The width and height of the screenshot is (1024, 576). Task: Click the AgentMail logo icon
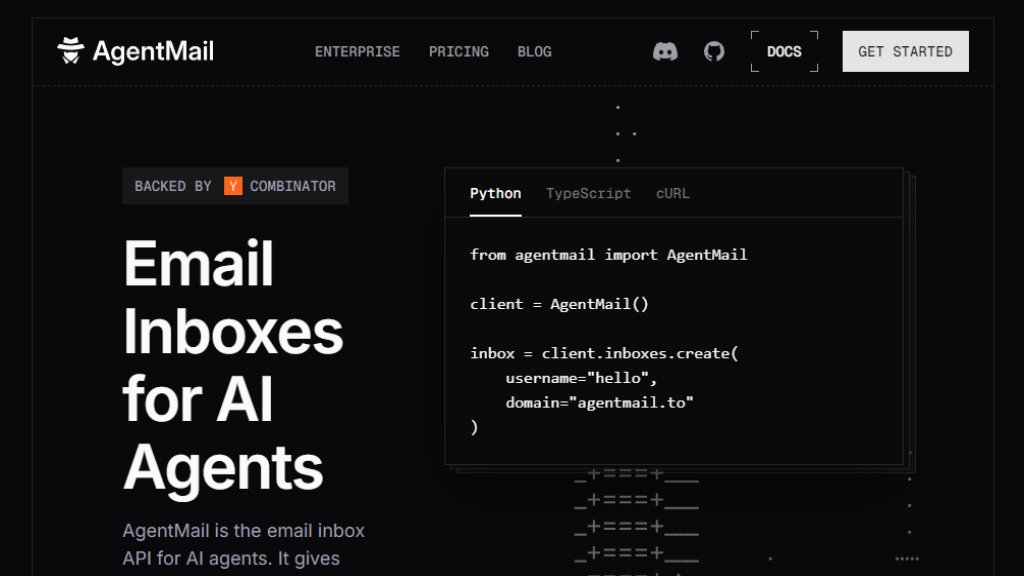click(x=71, y=51)
